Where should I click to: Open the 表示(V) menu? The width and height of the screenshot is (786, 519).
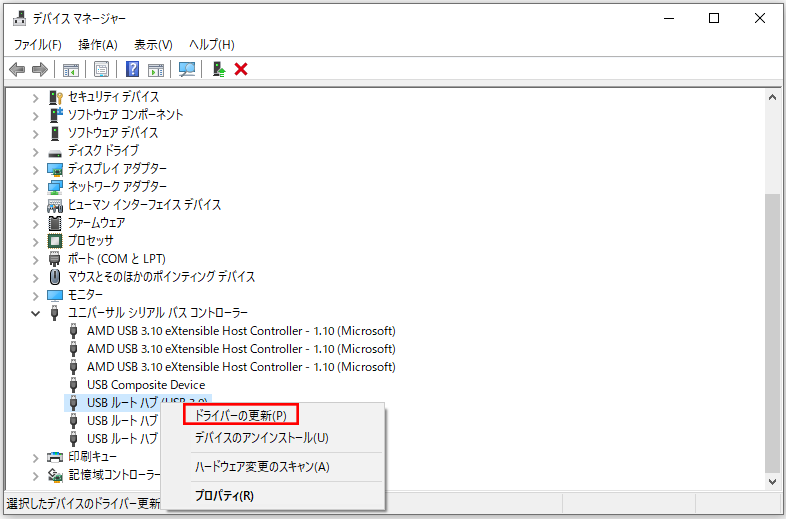tap(153, 45)
